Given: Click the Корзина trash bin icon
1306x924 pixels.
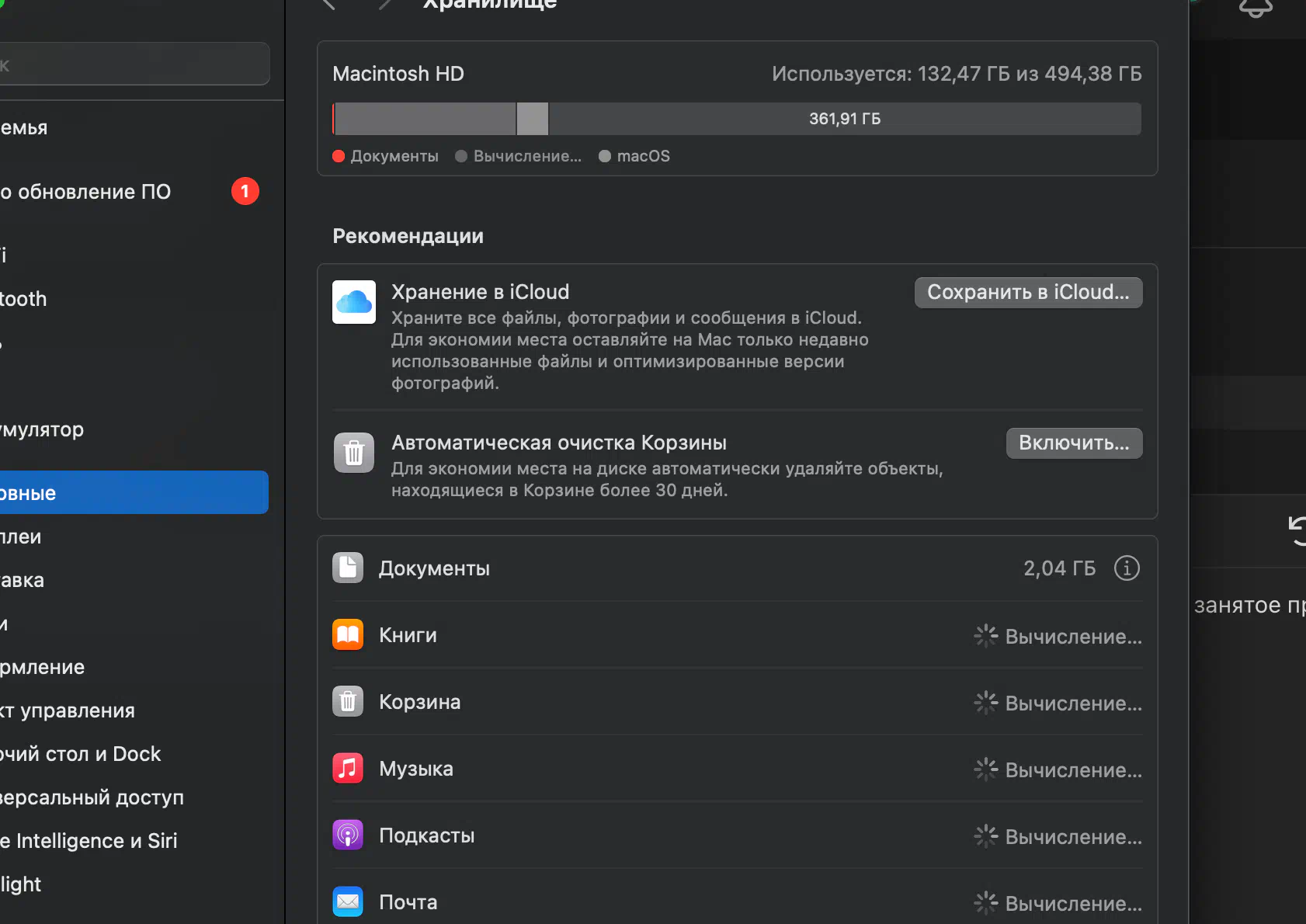Looking at the screenshot, I should click(348, 702).
